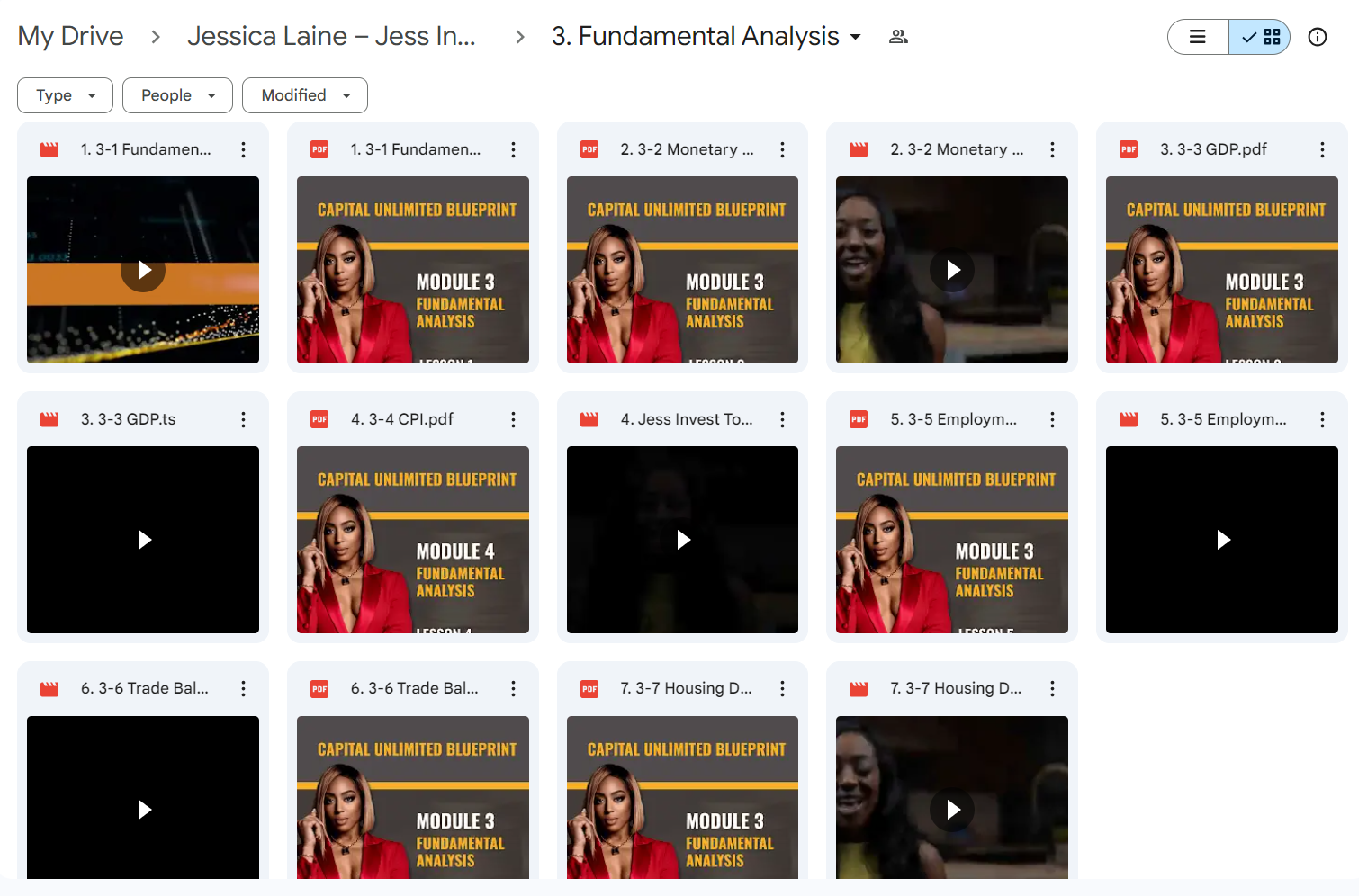
Task: Switch to grid layout view
Action: tap(1260, 37)
